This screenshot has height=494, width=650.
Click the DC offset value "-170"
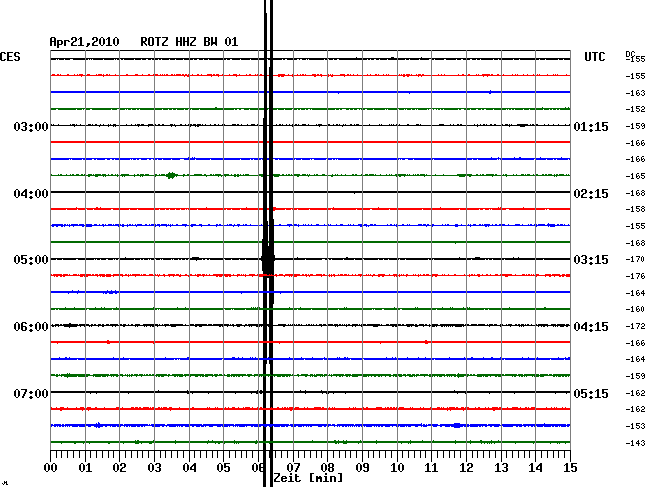[x=635, y=259]
